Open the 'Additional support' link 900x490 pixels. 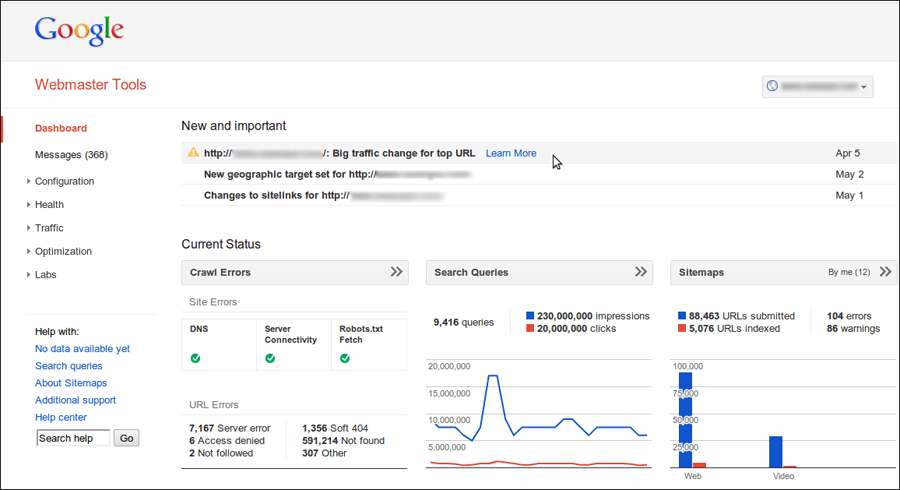[x=75, y=400]
